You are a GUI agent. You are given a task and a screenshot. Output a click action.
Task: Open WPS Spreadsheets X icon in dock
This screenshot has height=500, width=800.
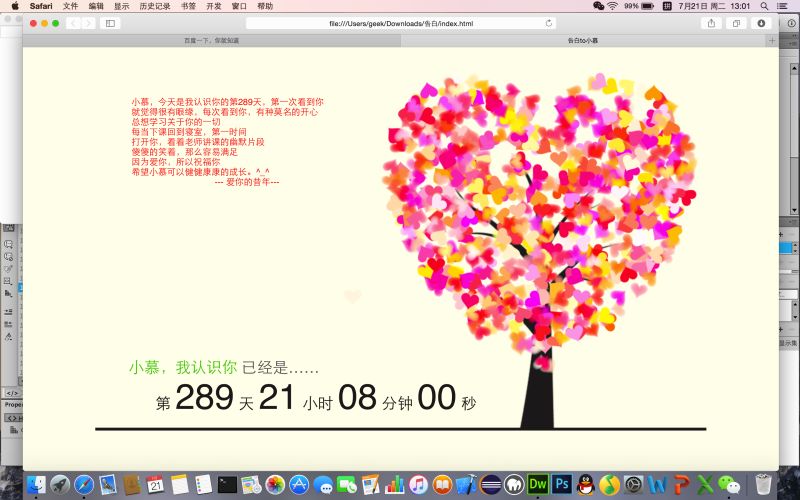tap(705, 484)
